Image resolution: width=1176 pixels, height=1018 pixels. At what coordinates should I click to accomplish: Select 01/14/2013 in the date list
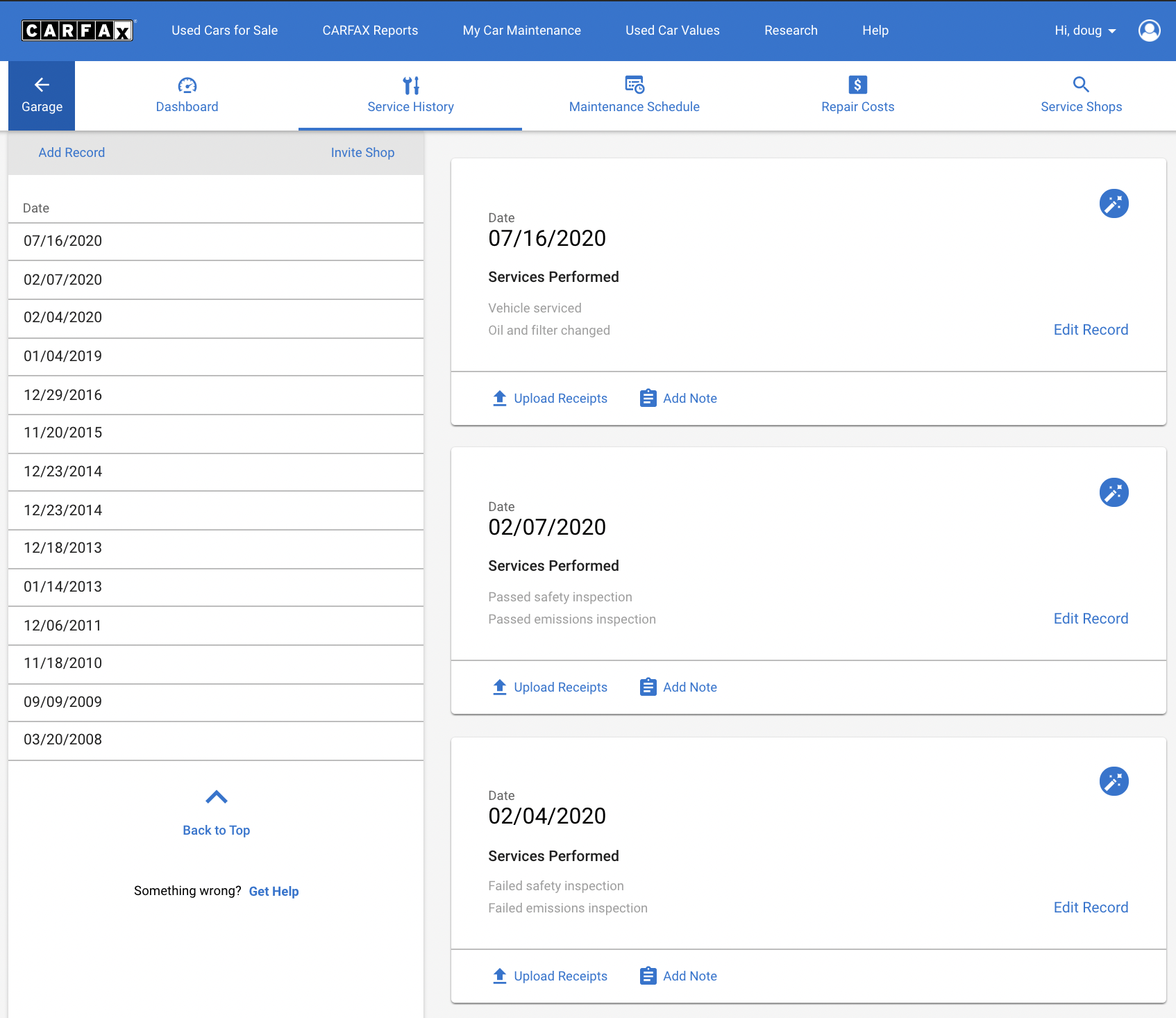pos(216,587)
